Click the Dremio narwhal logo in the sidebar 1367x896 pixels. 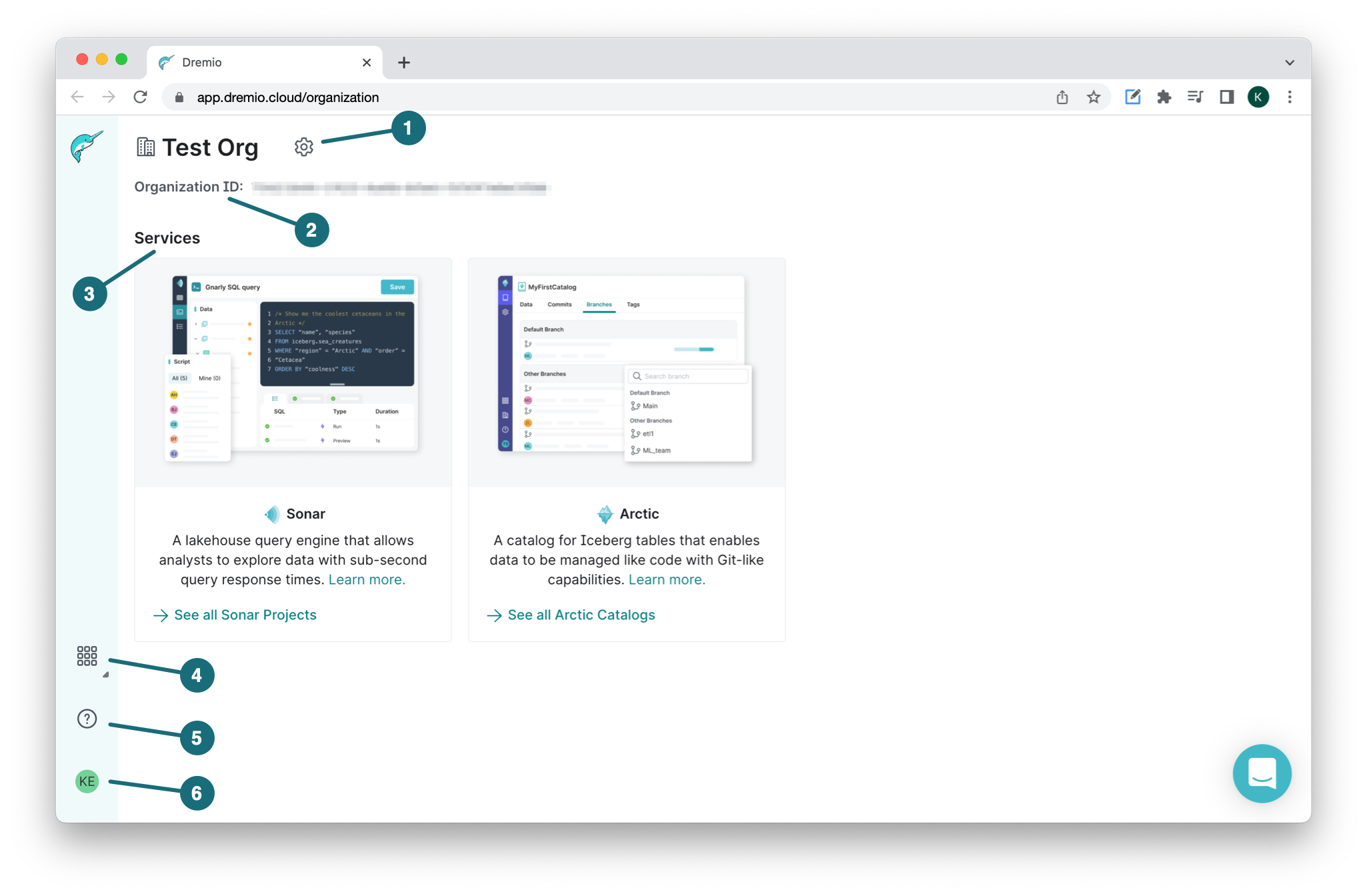click(x=85, y=146)
